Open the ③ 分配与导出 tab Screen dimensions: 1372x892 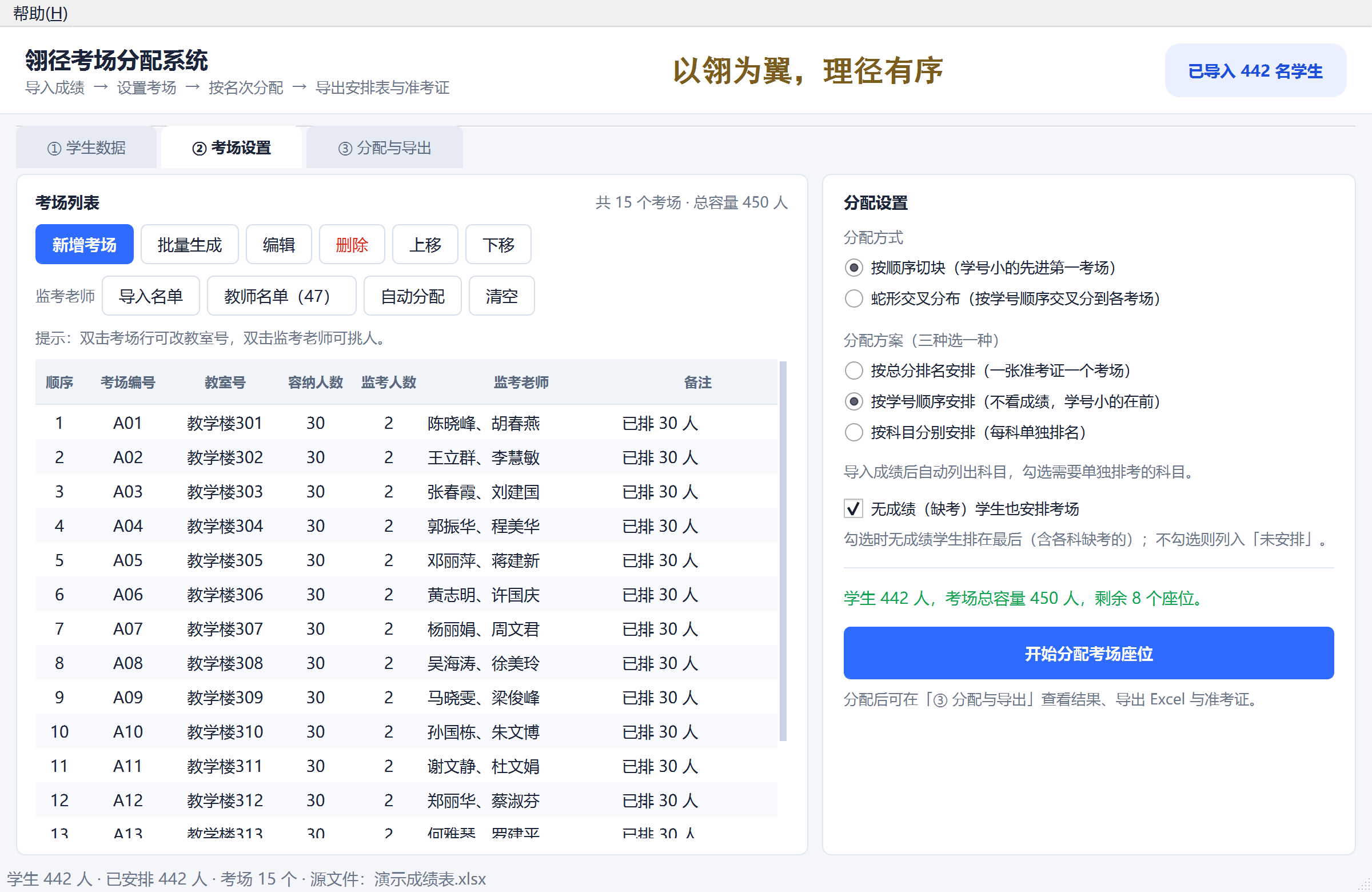pyautogui.click(x=385, y=148)
